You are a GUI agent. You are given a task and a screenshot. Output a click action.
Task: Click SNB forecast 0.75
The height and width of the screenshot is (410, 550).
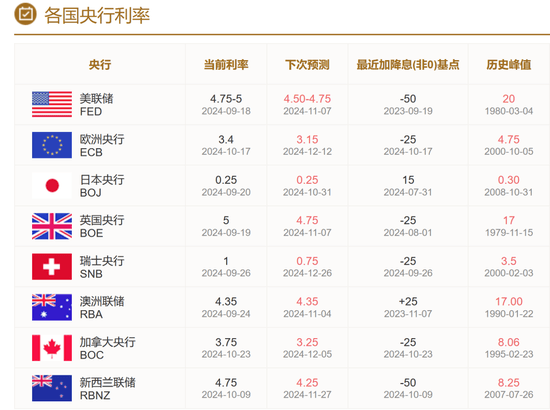coord(307,261)
